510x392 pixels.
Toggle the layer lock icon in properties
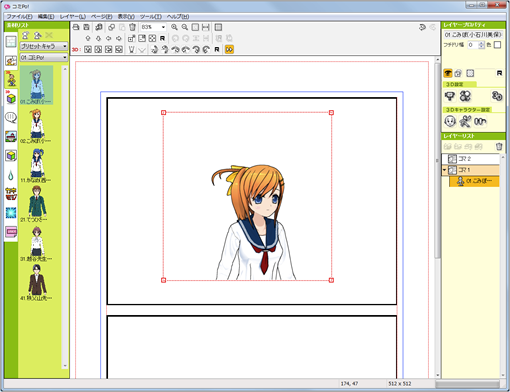(x=458, y=73)
